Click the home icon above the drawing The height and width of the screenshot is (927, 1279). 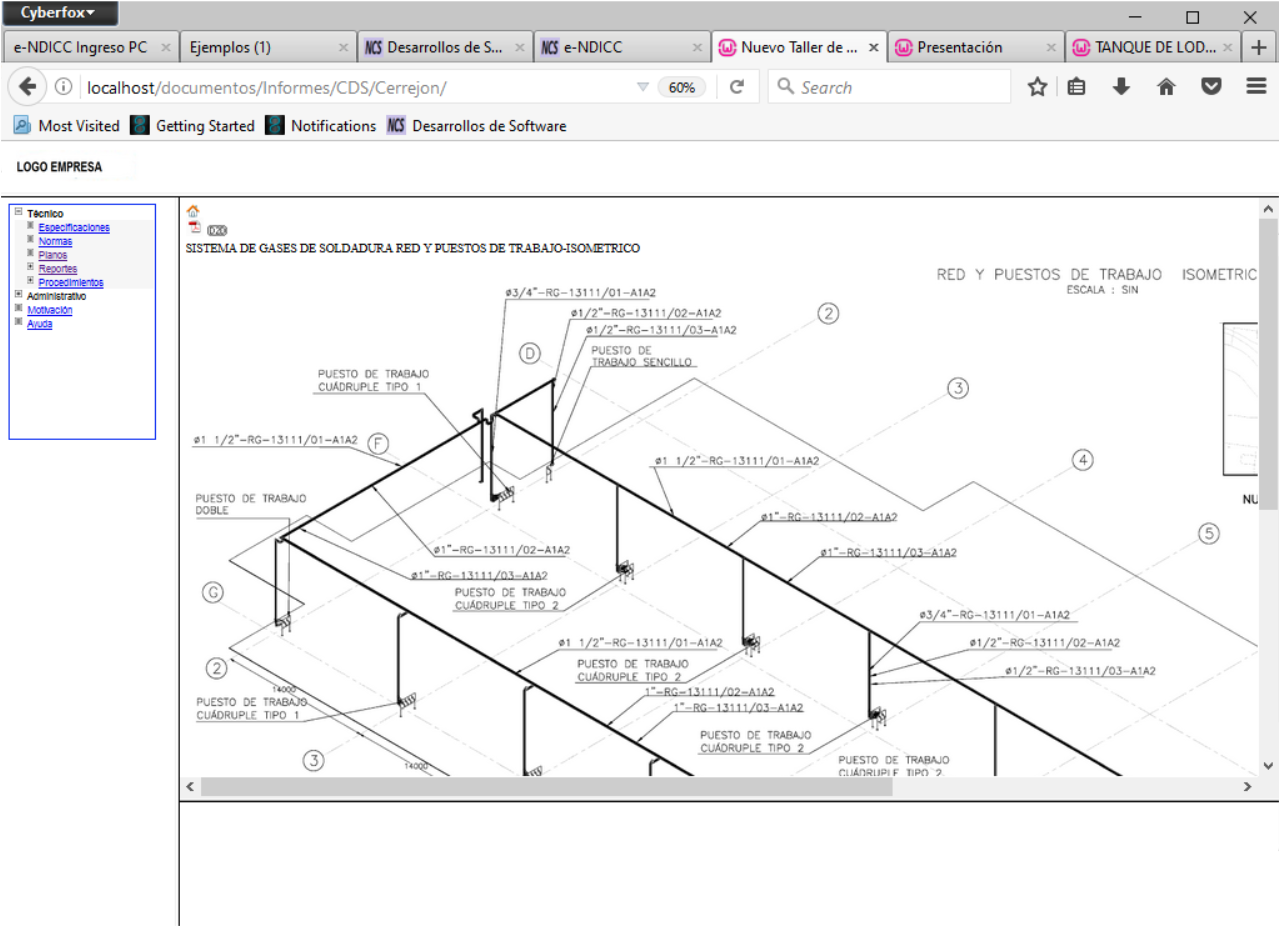click(x=193, y=211)
